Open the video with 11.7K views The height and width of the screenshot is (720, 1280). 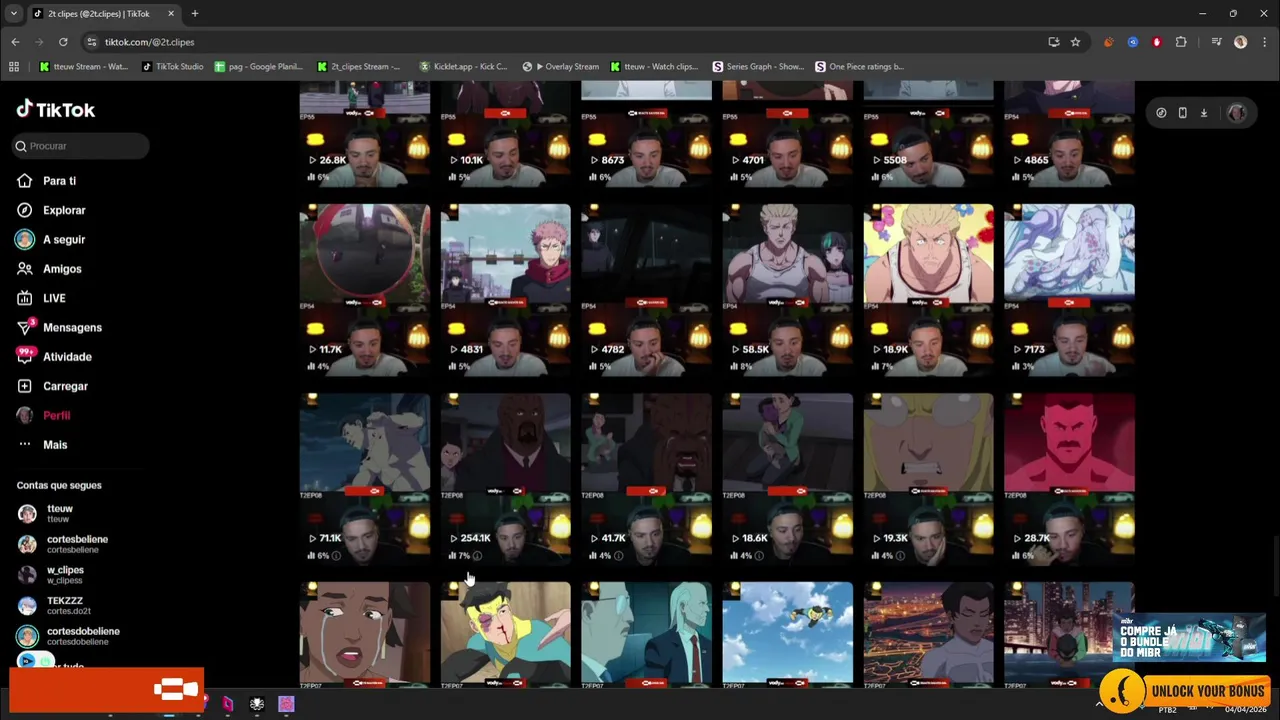point(365,290)
